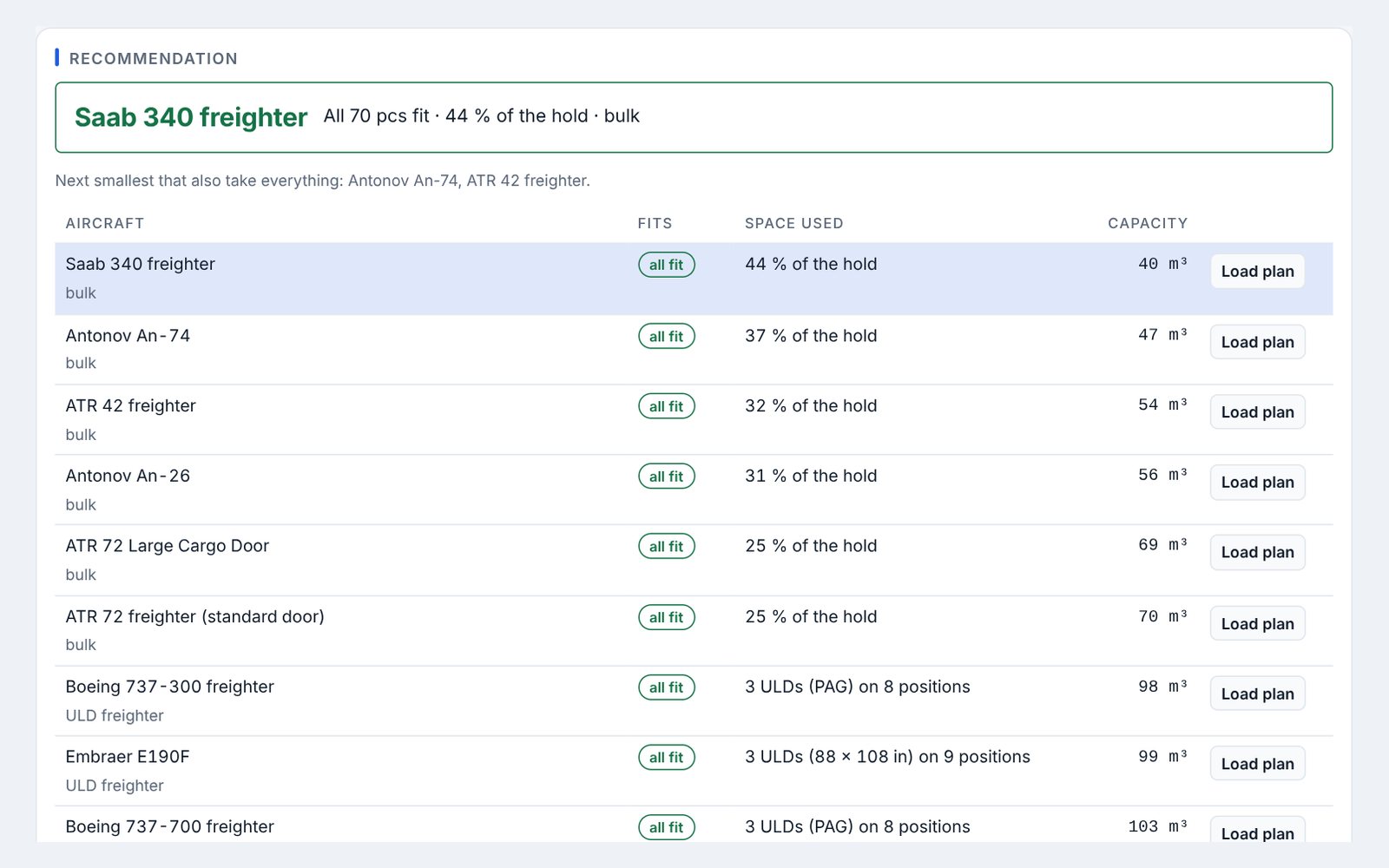Image resolution: width=1389 pixels, height=868 pixels.
Task: Click the 'Next smallest that also take everything' note
Action: [322, 181]
